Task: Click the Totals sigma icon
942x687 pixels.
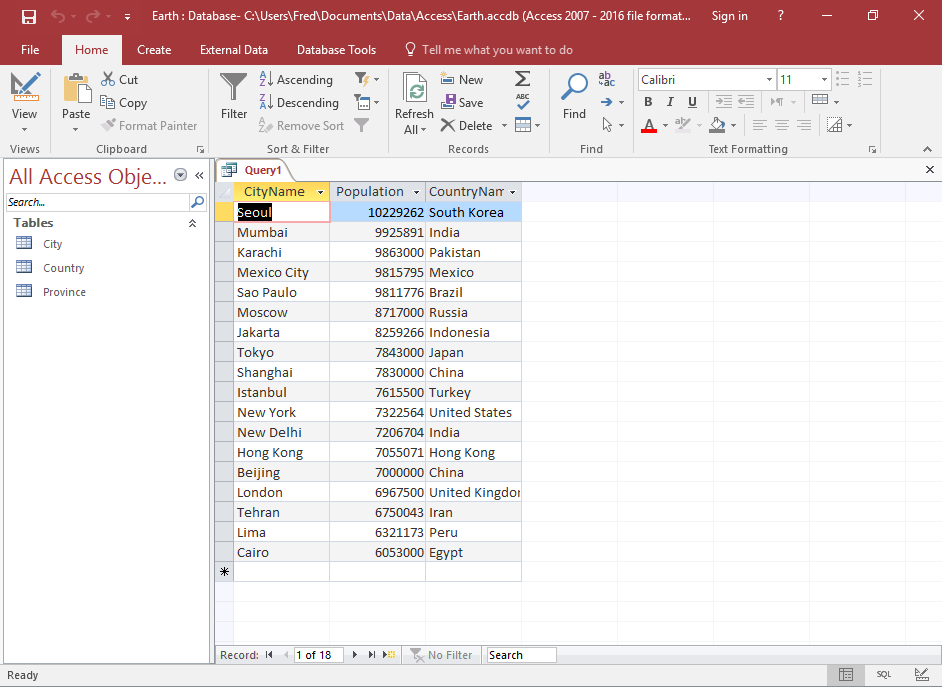Action: [x=522, y=79]
